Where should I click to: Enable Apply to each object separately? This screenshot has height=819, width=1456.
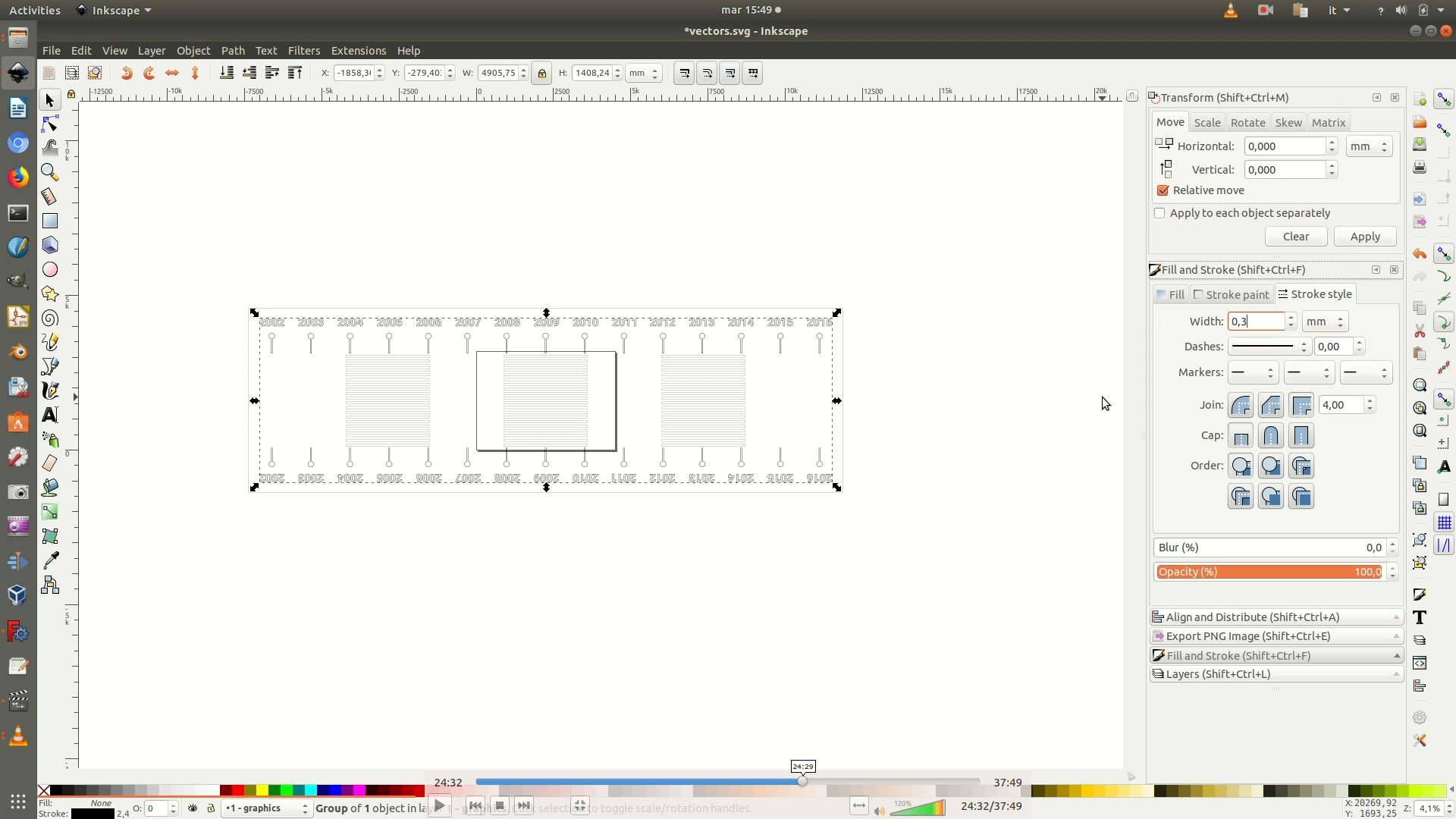[1159, 213]
